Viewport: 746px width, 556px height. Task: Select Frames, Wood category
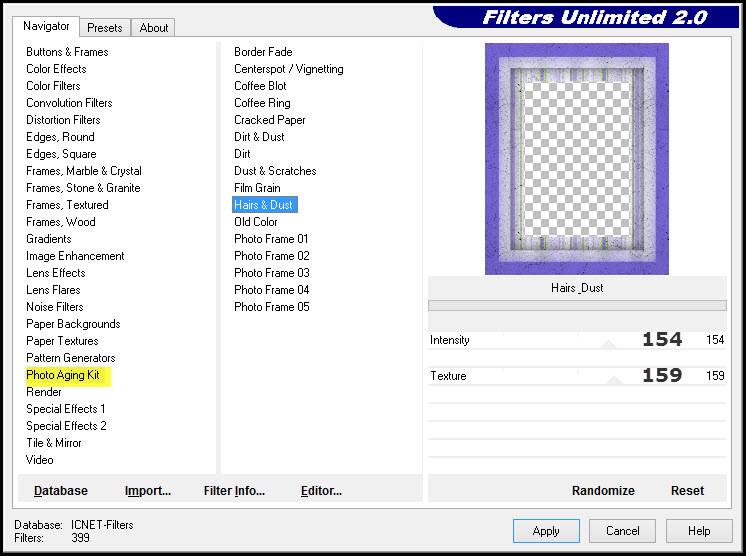coord(61,222)
